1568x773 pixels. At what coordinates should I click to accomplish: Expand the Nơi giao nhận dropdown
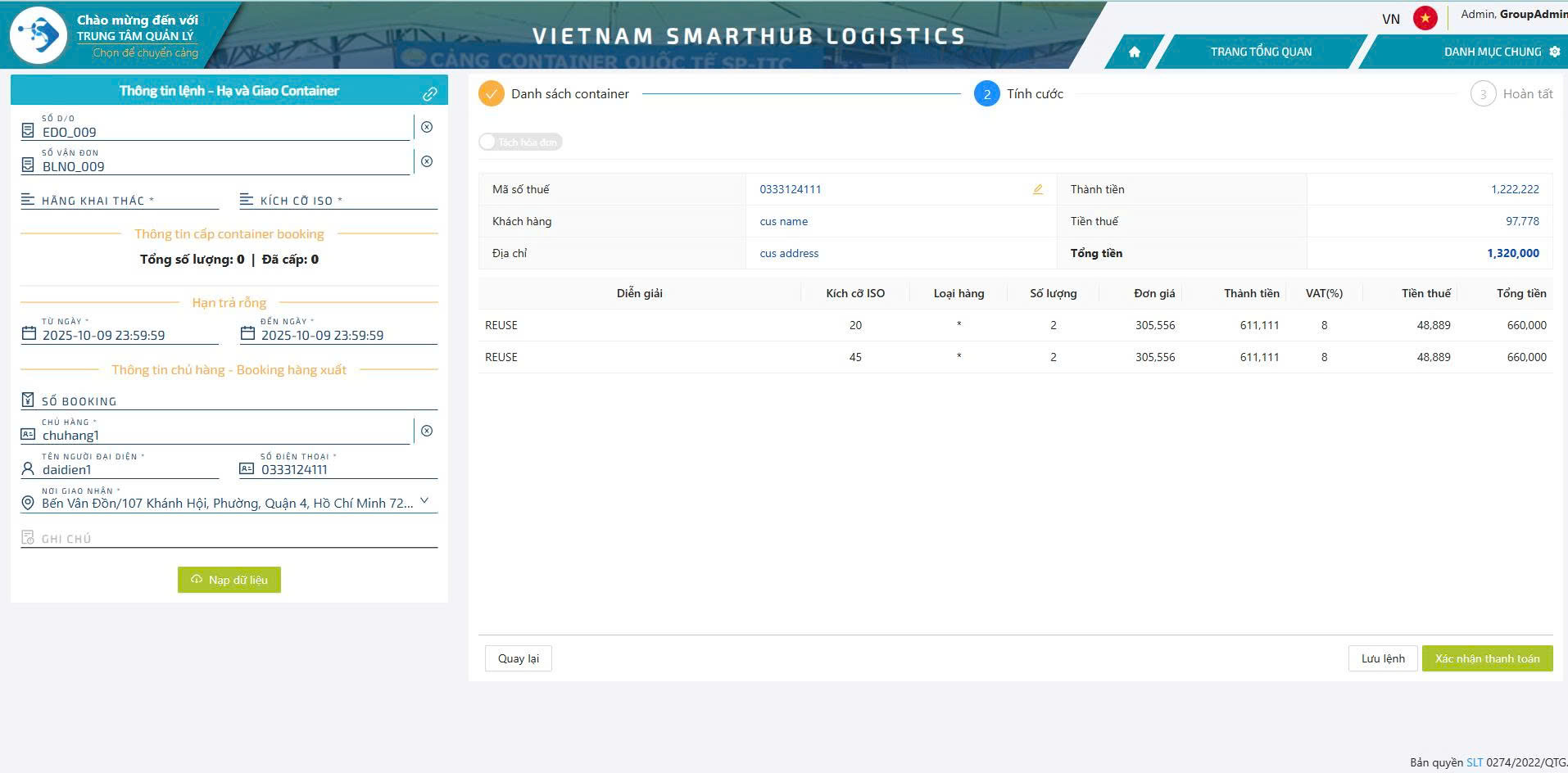[424, 501]
